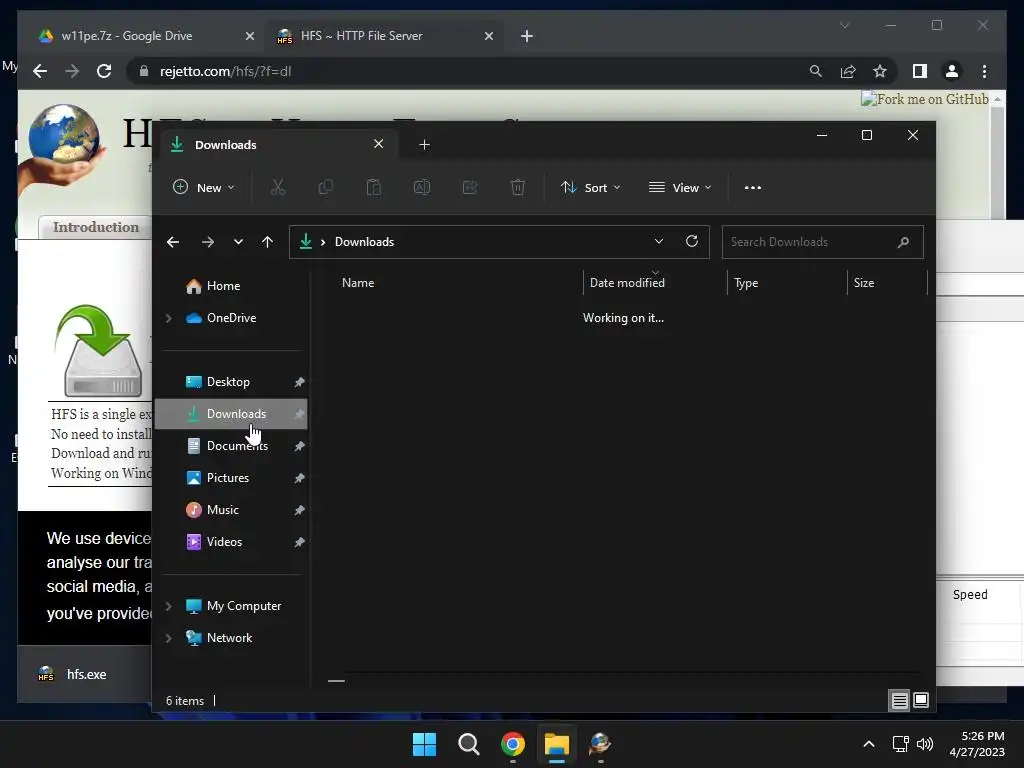This screenshot has width=1024, height=768.
Task: Open the Introduction tab on HFS page
Action: click(x=96, y=227)
